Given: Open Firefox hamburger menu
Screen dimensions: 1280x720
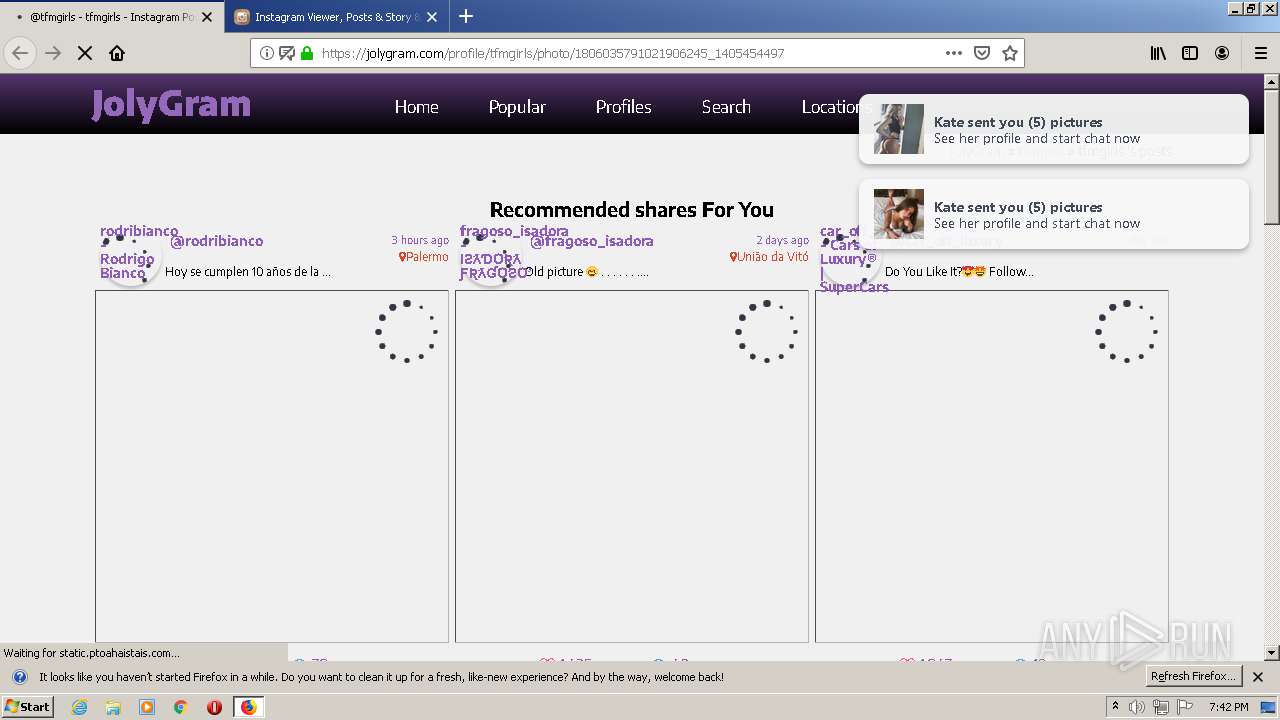Looking at the screenshot, I should click(1260, 53).
